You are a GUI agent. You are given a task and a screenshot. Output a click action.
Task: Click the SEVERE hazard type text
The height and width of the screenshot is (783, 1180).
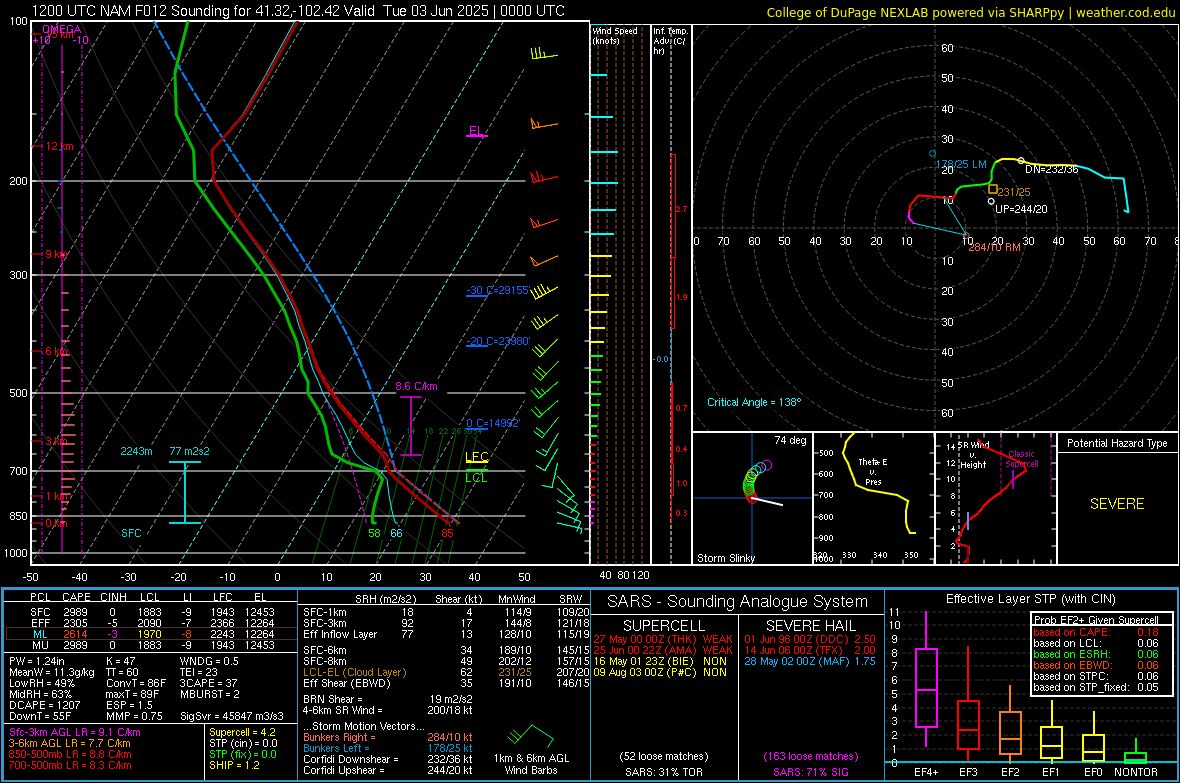point(1117,504)
